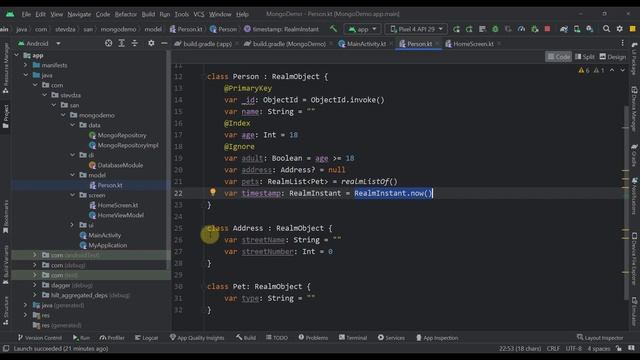Click Search Everywhere magnifier icon
This screenshot has height=360, width=640.
(607, 29)
